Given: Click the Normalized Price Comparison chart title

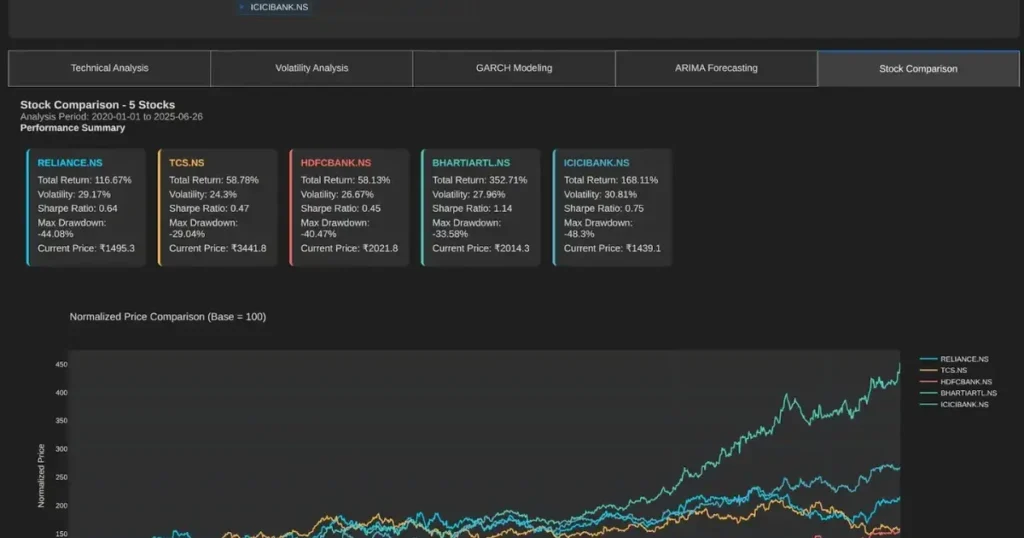Looking at the screenshot, I should pyautogui.click(x=167, y=317).
